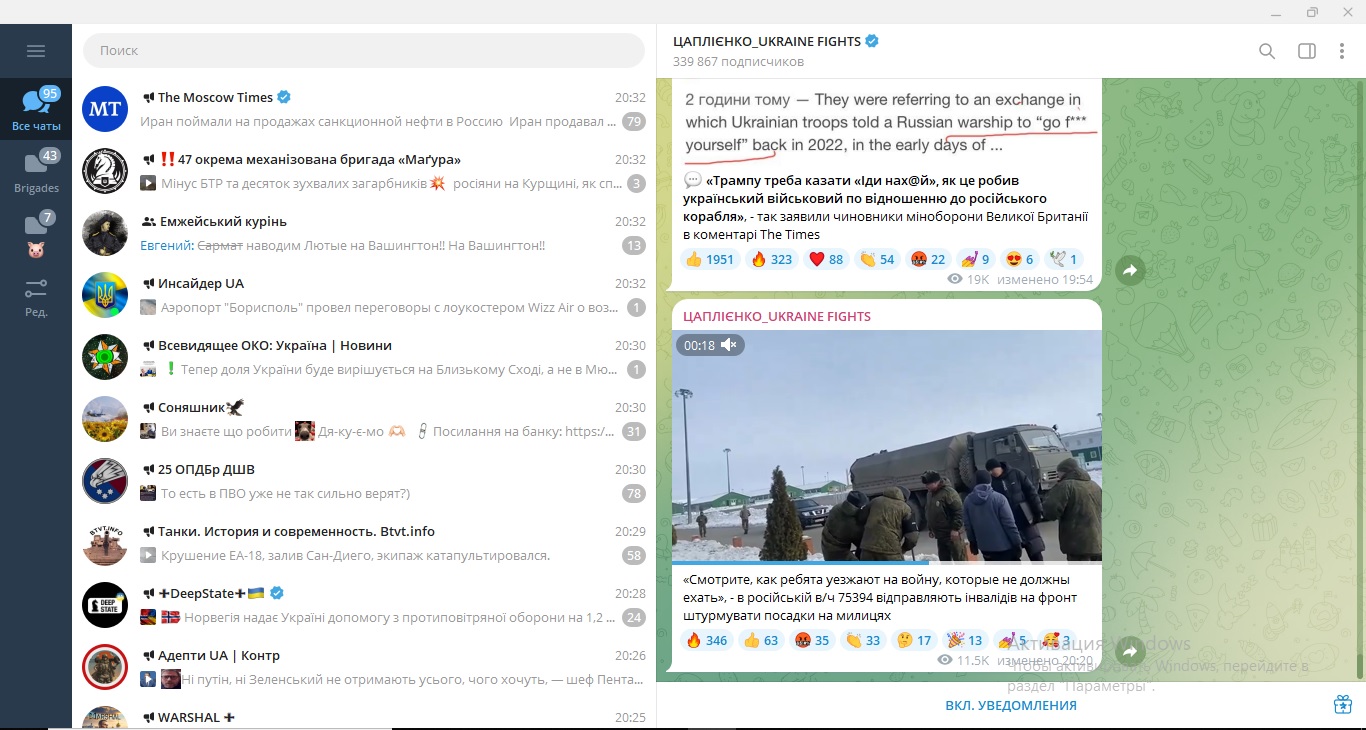Open the gift icon beside notifications button
Image resolution: width=1366 pixels, height=730 pixels.
click(1343, 705)
